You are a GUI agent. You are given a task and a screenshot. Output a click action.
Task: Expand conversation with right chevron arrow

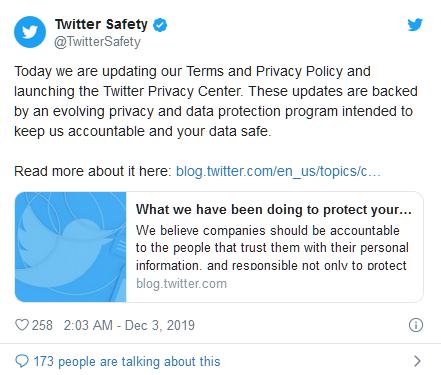417,361
